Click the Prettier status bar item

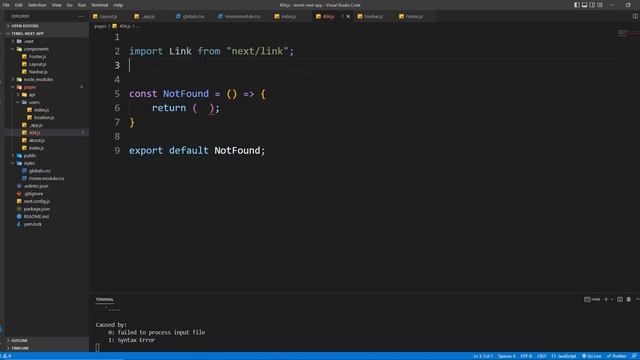(616, 356)
